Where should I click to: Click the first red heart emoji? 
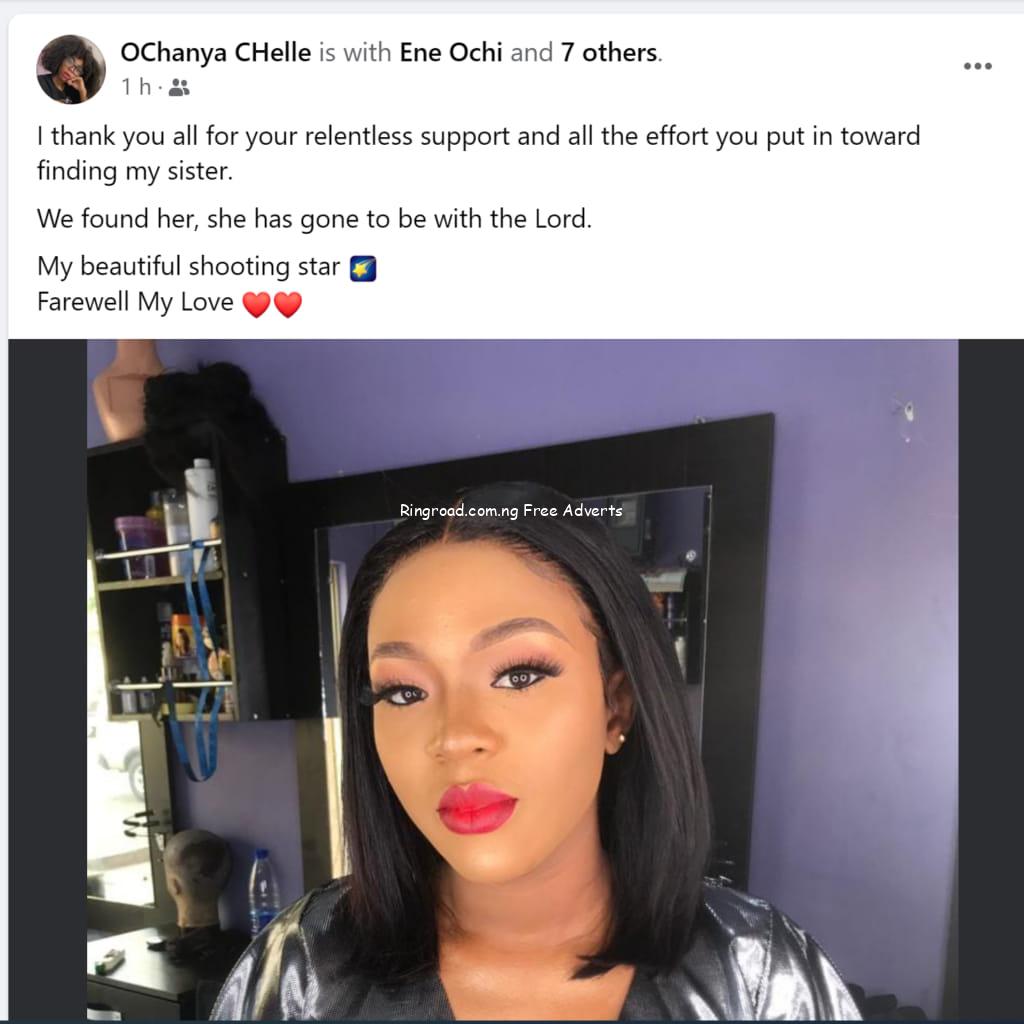point(257,304)
